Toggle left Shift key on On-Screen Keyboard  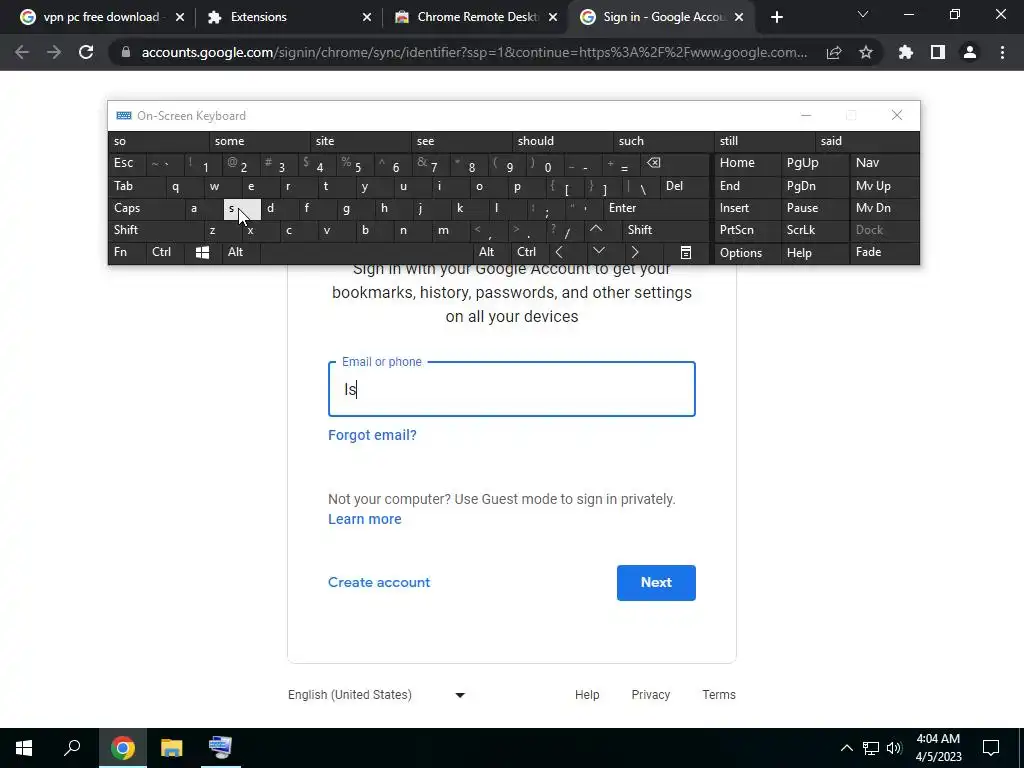point(155,230)
